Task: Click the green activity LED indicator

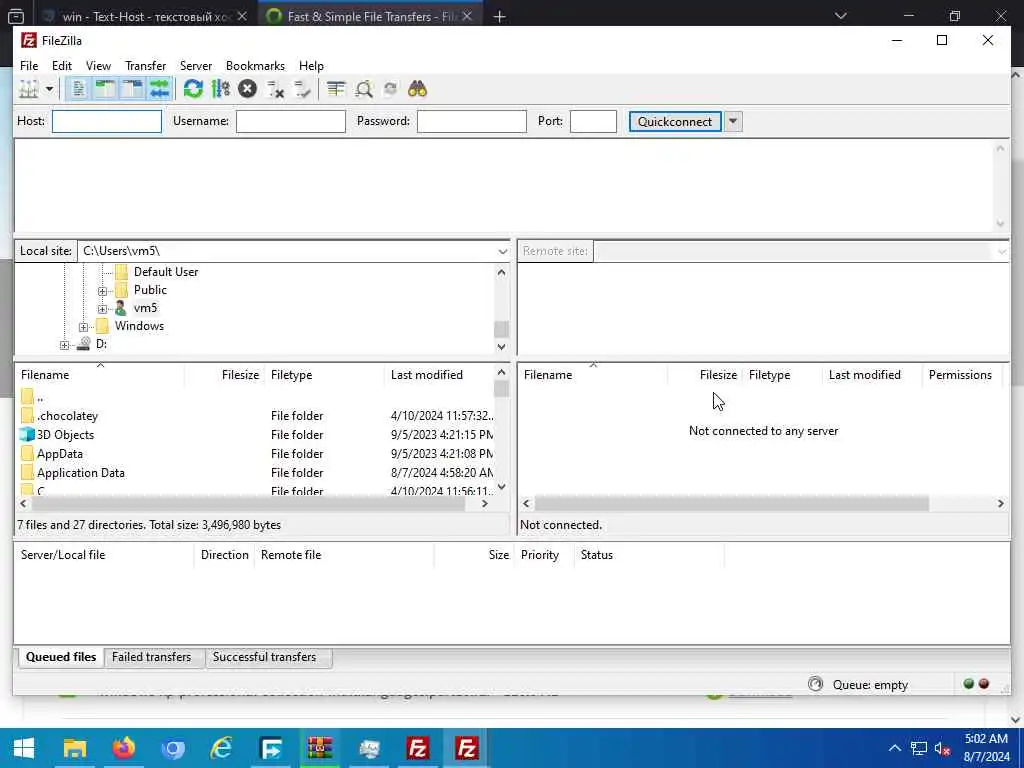Action: coord(968,684)
